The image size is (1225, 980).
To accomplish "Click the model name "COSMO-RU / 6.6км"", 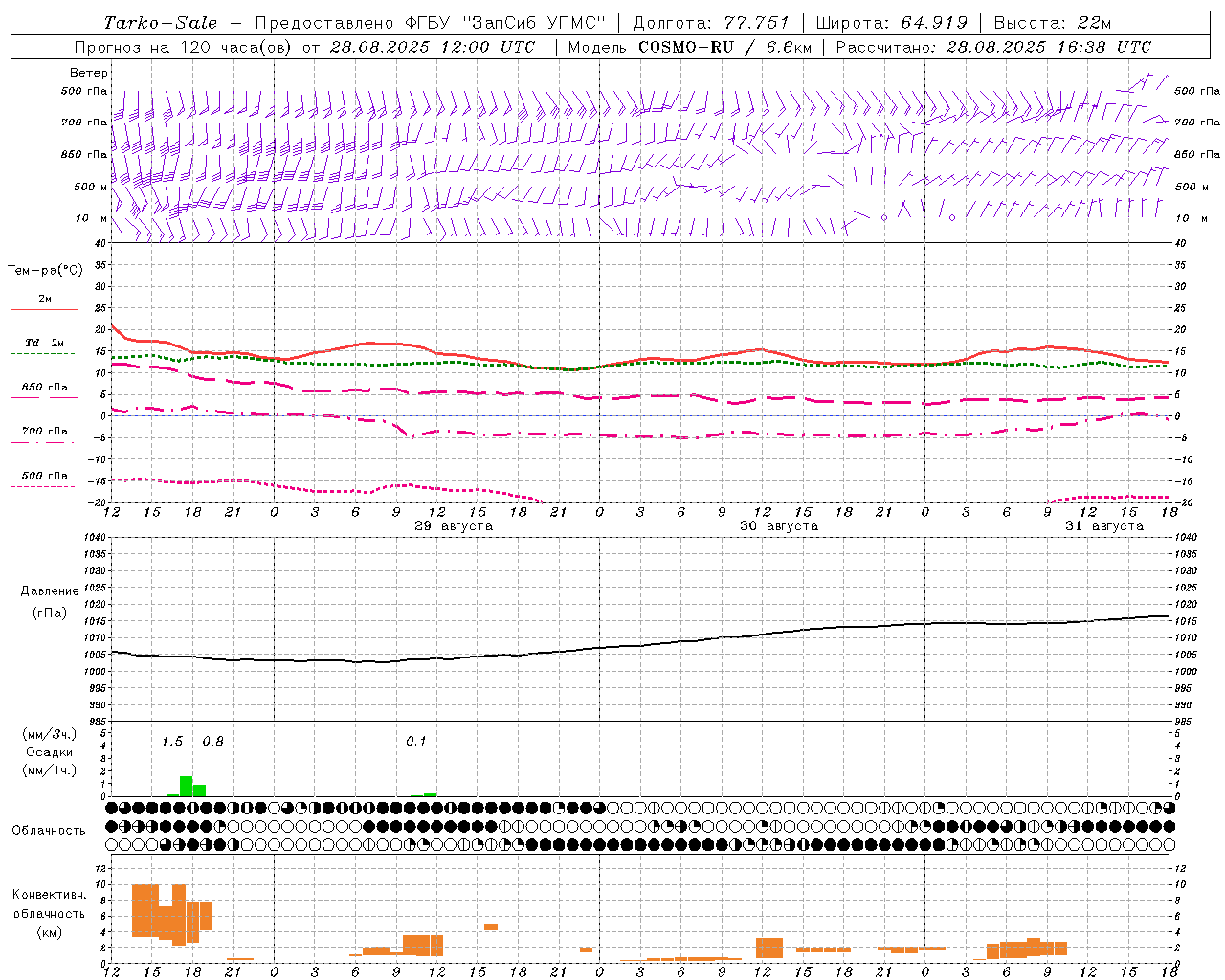I will click(x=724, y=47).
